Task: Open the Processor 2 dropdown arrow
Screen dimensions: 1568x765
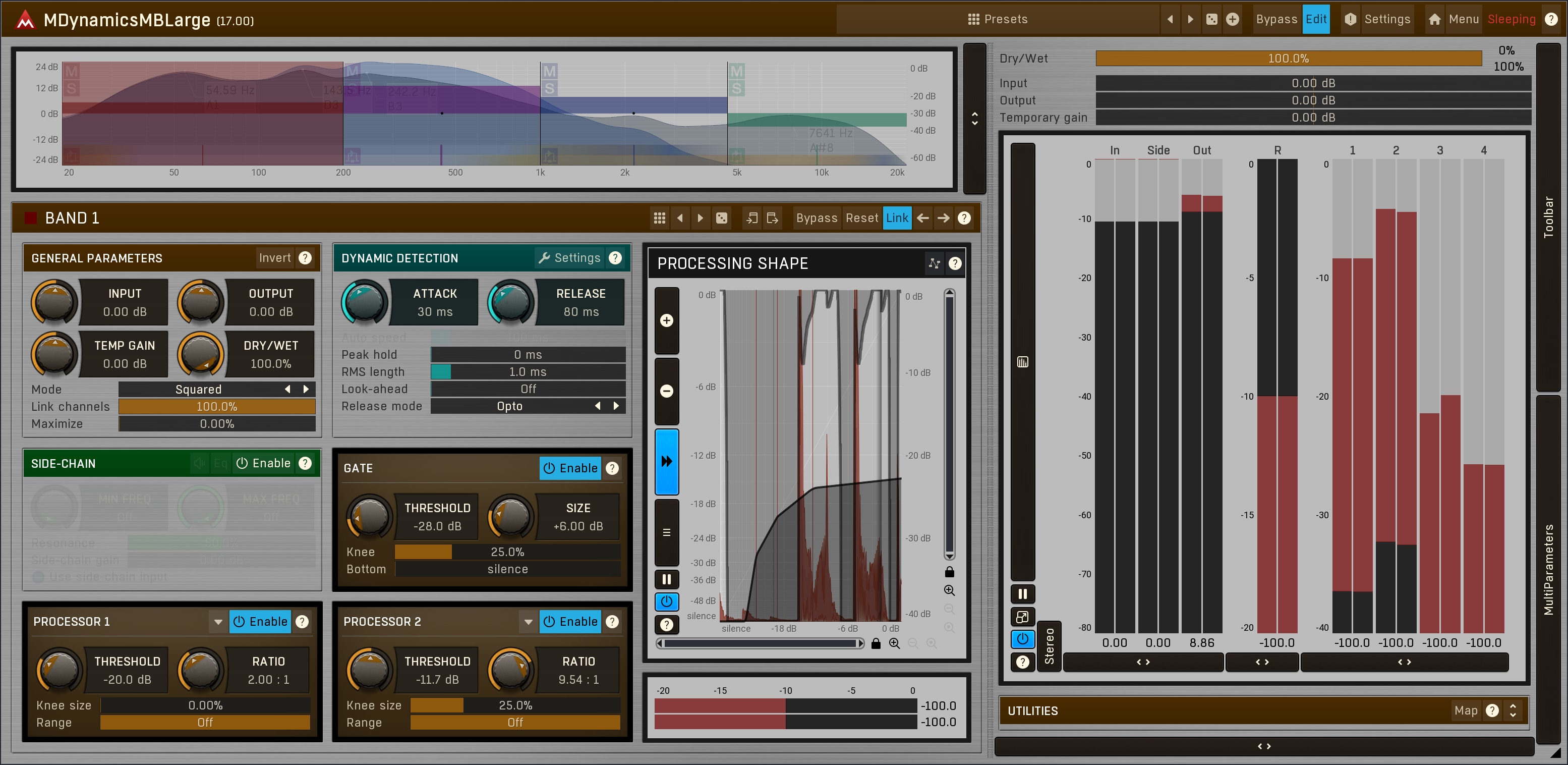Action: [528, 621]
